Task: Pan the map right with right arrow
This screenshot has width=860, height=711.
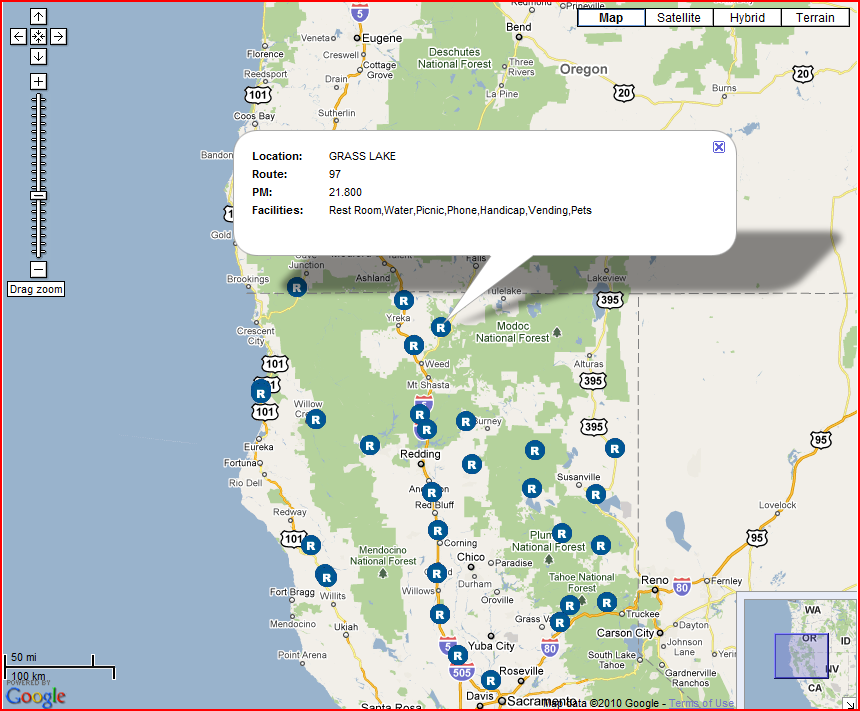Action: pyautogui.click(x=58, y=37)
